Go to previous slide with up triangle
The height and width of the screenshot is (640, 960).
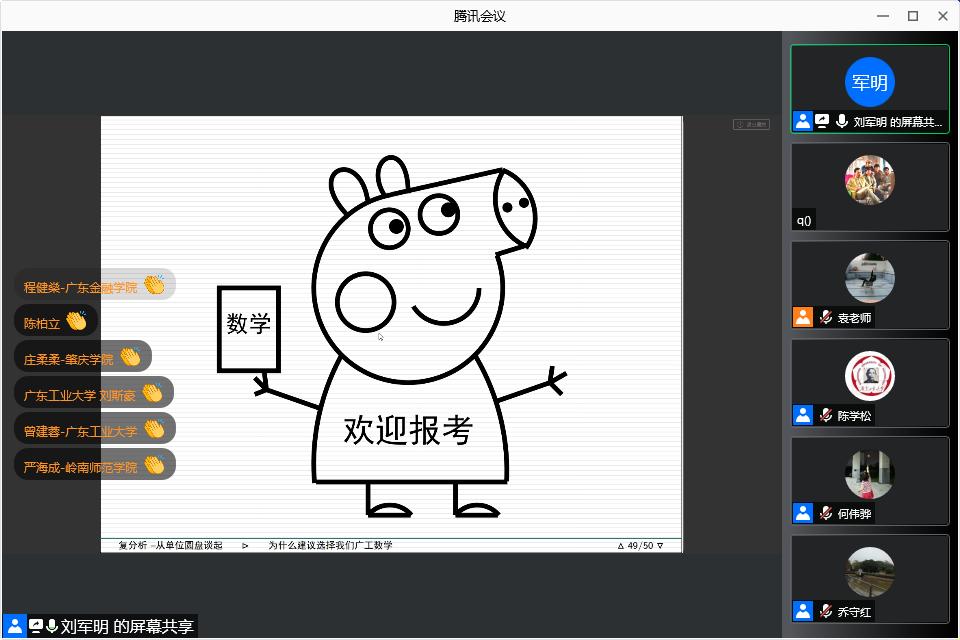[x=621, y=546]
